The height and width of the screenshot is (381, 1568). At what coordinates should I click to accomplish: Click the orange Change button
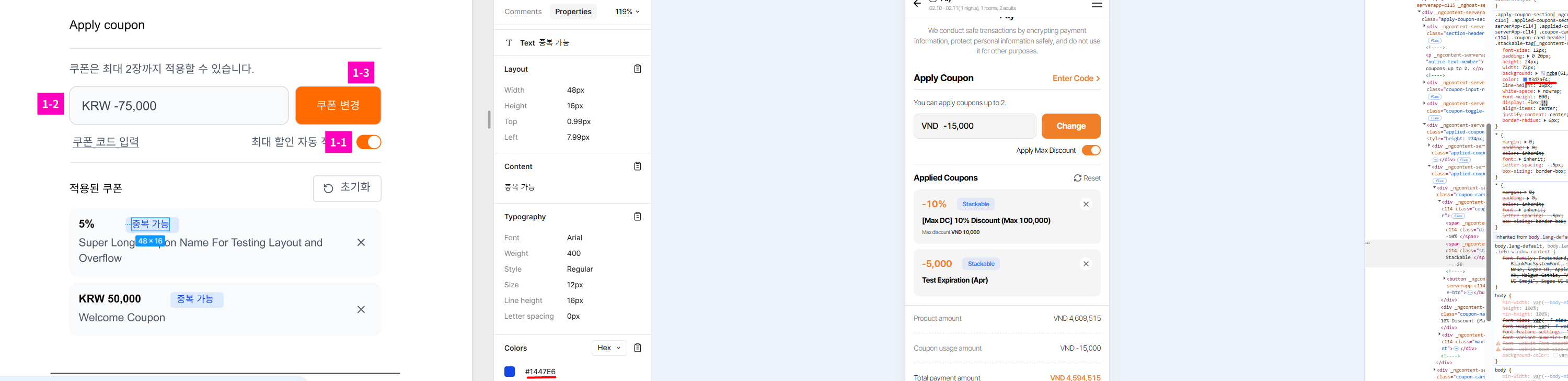click(x=1071, y=126)
